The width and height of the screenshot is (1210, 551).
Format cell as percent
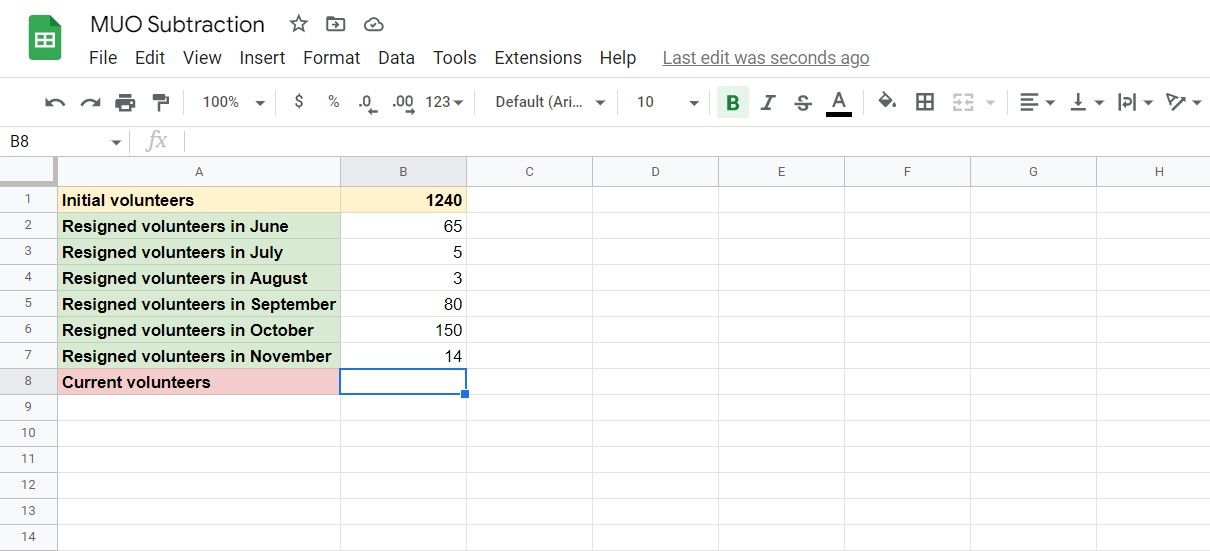click(333, 102)
